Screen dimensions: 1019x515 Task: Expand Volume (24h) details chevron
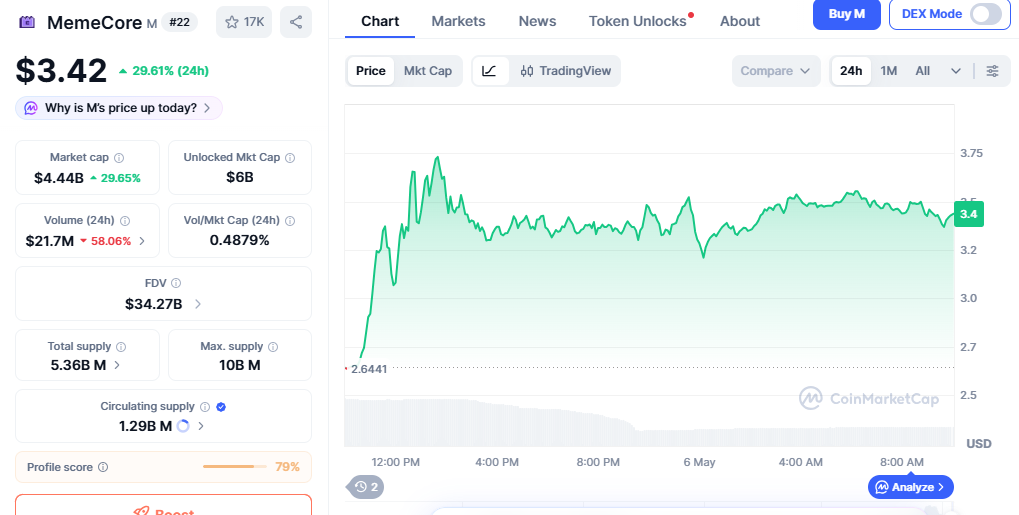pyautogui.click(x=142, y=241)
